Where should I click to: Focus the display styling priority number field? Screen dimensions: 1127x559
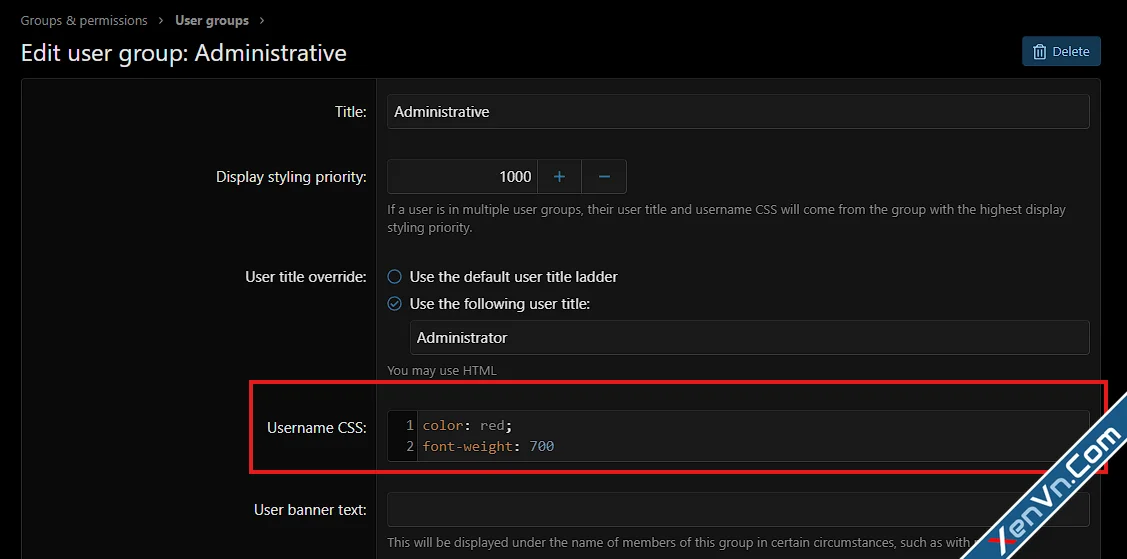(x=462, y=177)
